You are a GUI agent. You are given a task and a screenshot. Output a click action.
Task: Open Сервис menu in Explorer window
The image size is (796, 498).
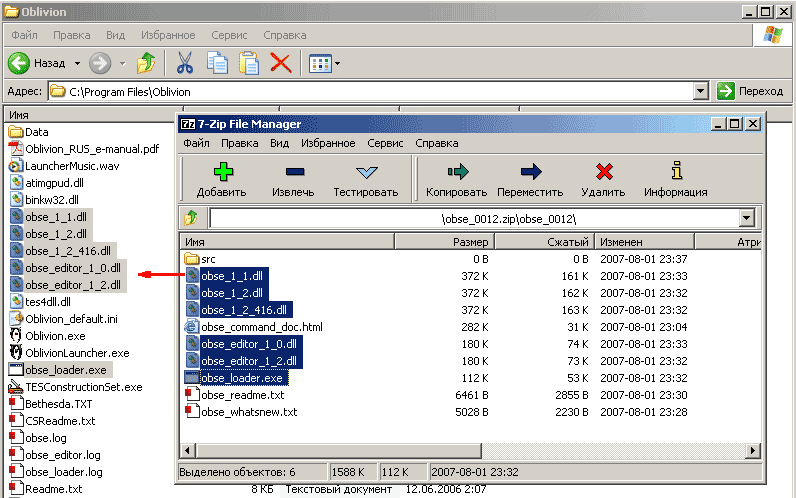click(x=229, y=35)
